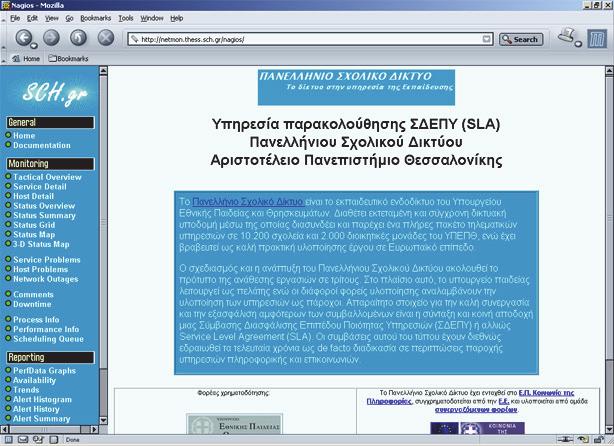Open Status Map
The width and height of the screenshot is (614, 446).
(34, 235)
